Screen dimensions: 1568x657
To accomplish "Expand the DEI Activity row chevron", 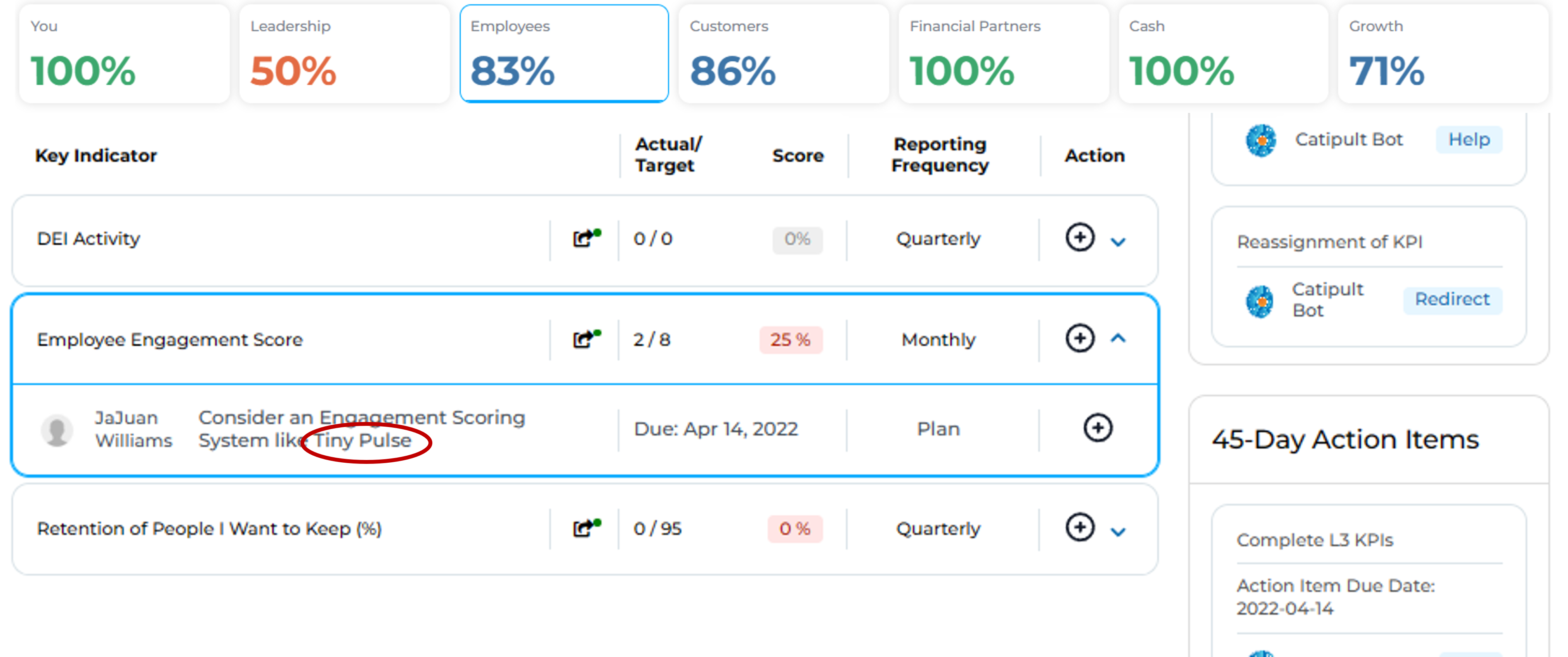I will coord(1117,242).
